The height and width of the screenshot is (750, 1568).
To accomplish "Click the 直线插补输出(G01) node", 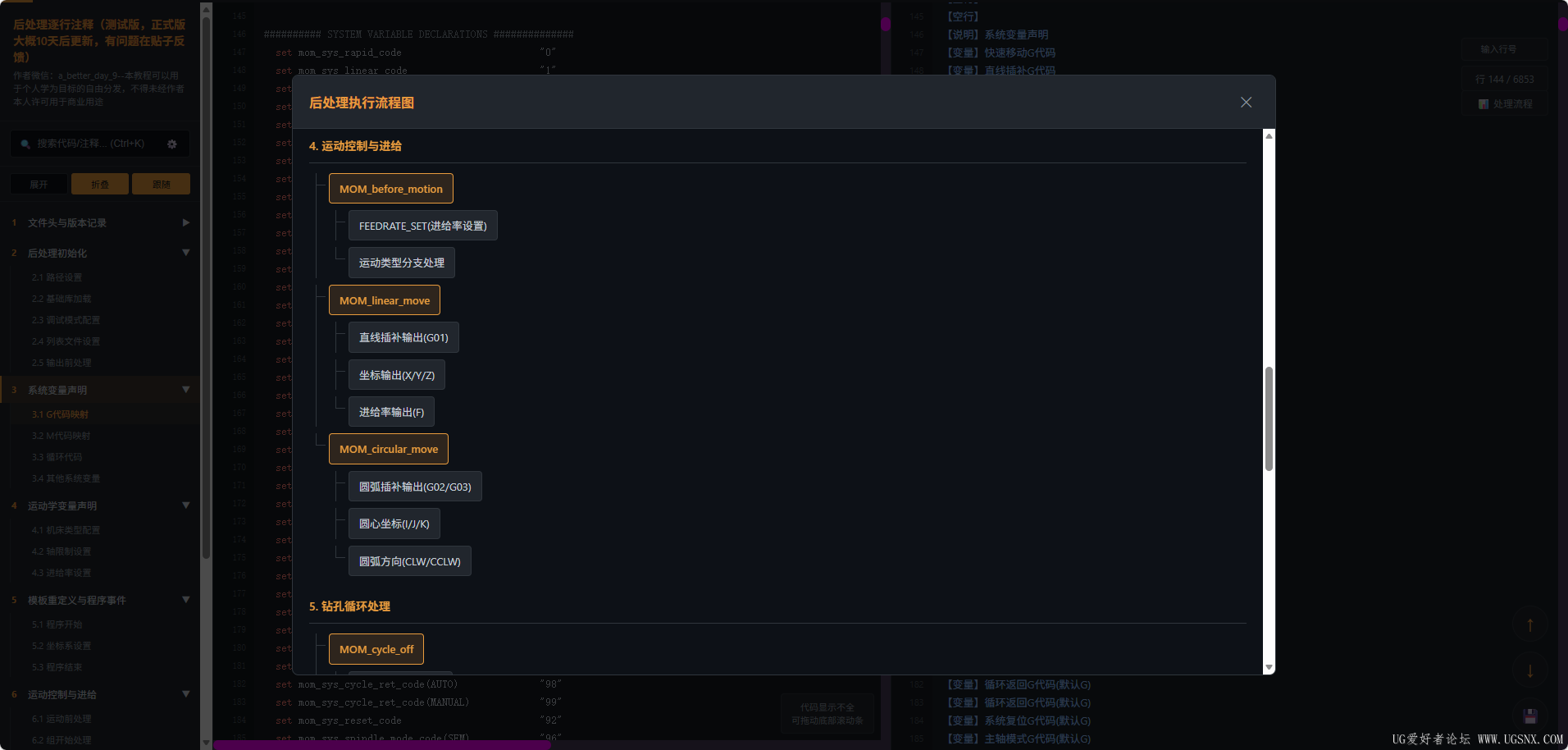I will [x=403, y=338].
